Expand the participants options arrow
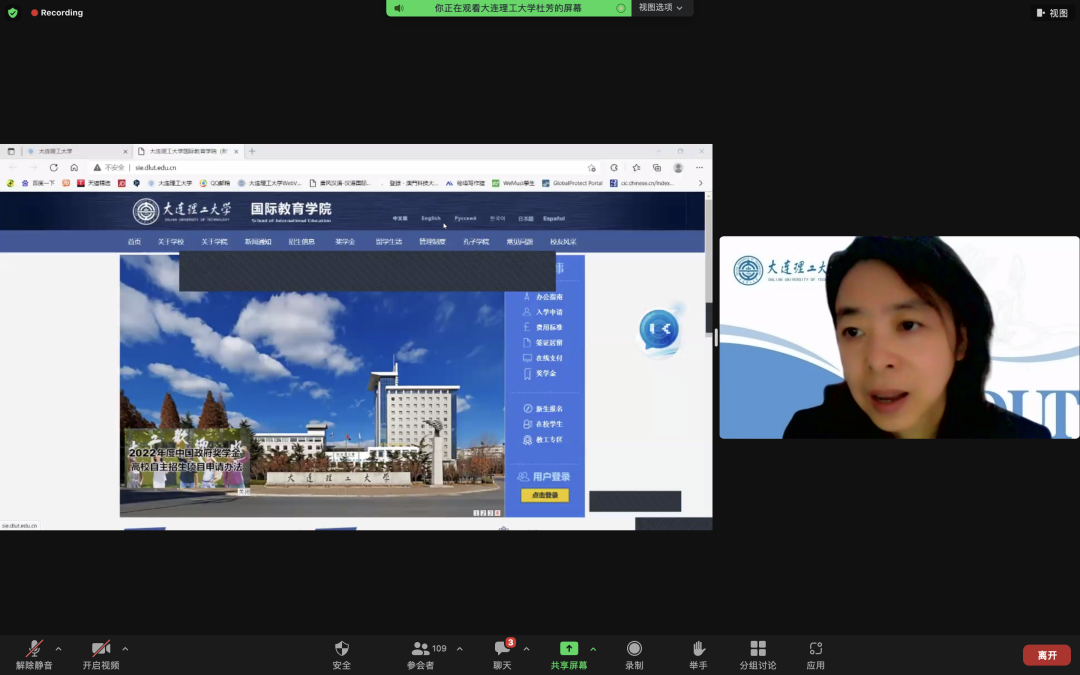 coord(459,649)
